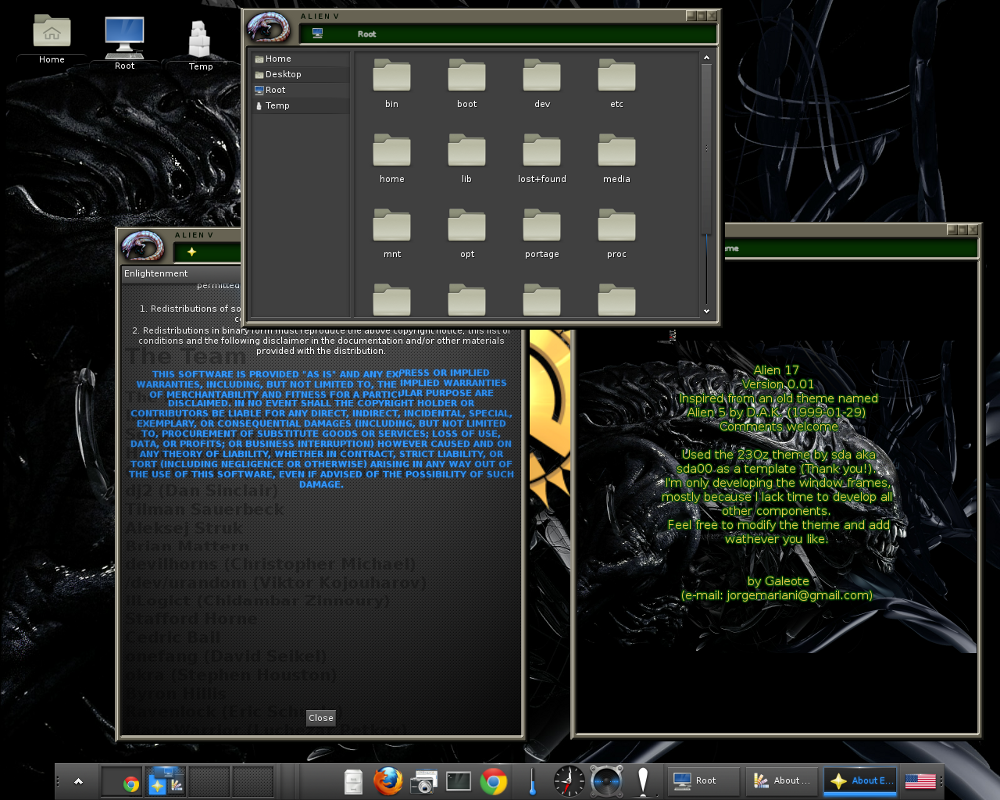Open the boot folder

pos(467,83)
